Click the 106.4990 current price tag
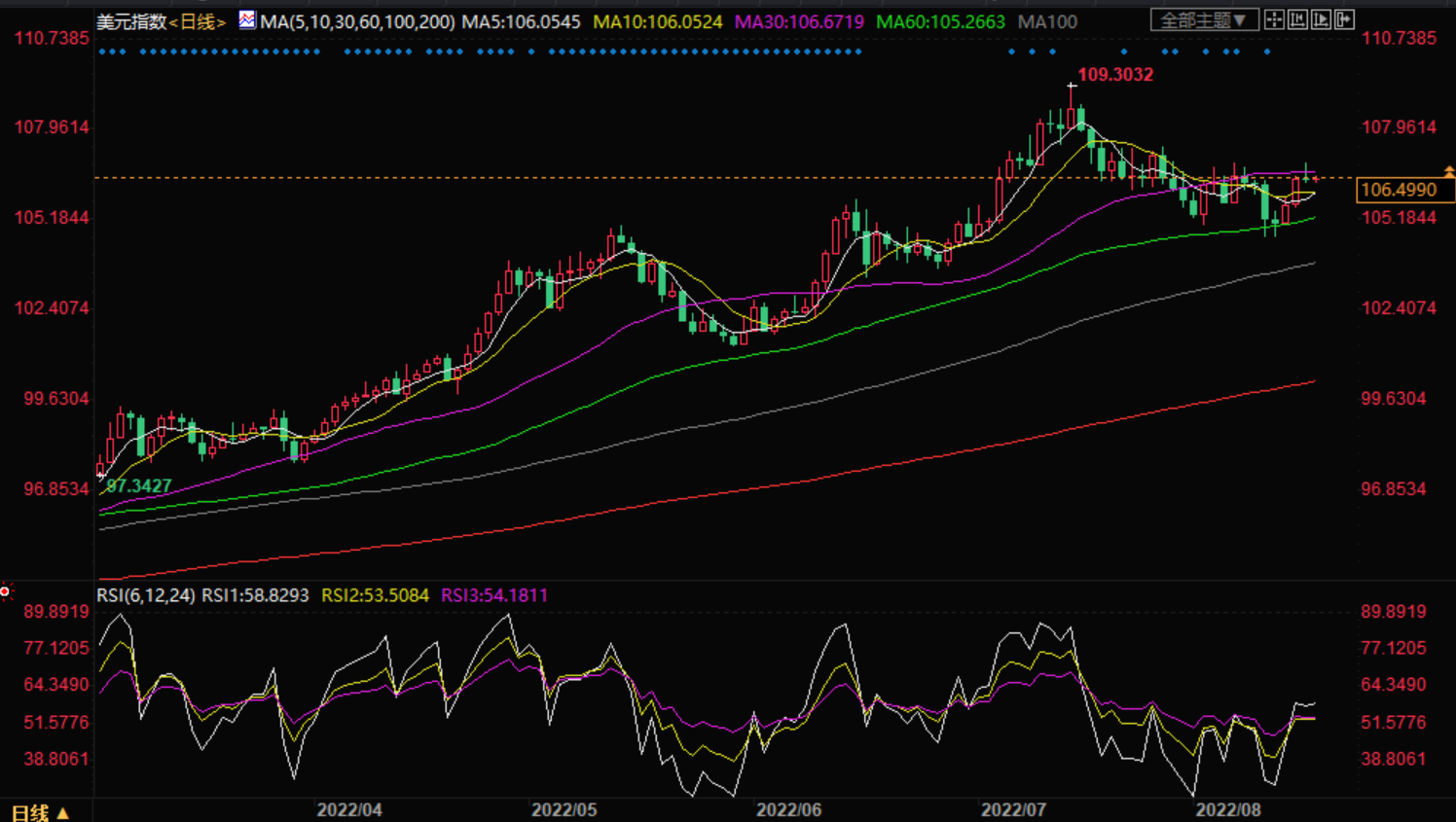 click(1400, 190)
